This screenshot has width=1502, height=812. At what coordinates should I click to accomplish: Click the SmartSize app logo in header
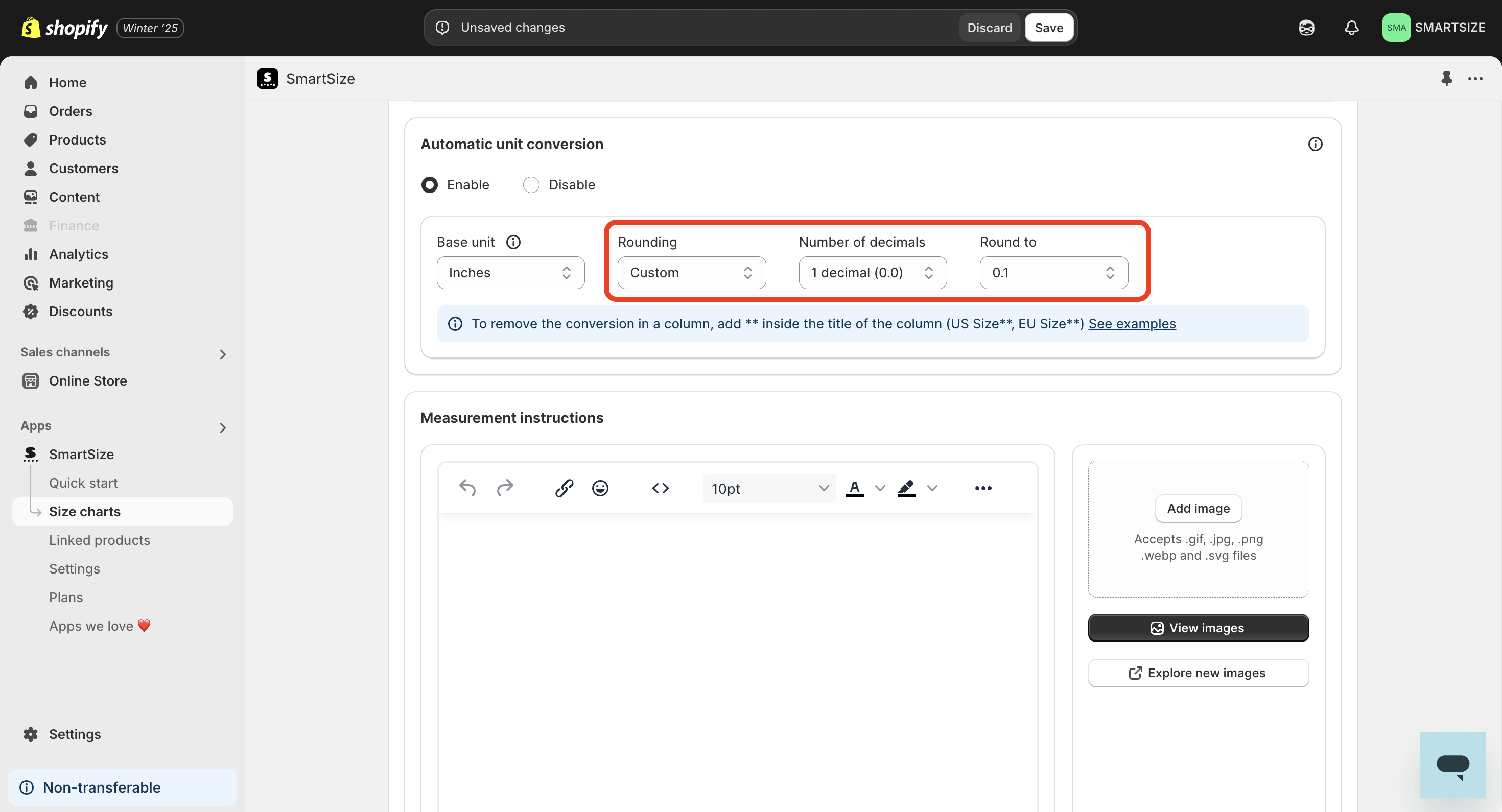click(x=268, y=78)
